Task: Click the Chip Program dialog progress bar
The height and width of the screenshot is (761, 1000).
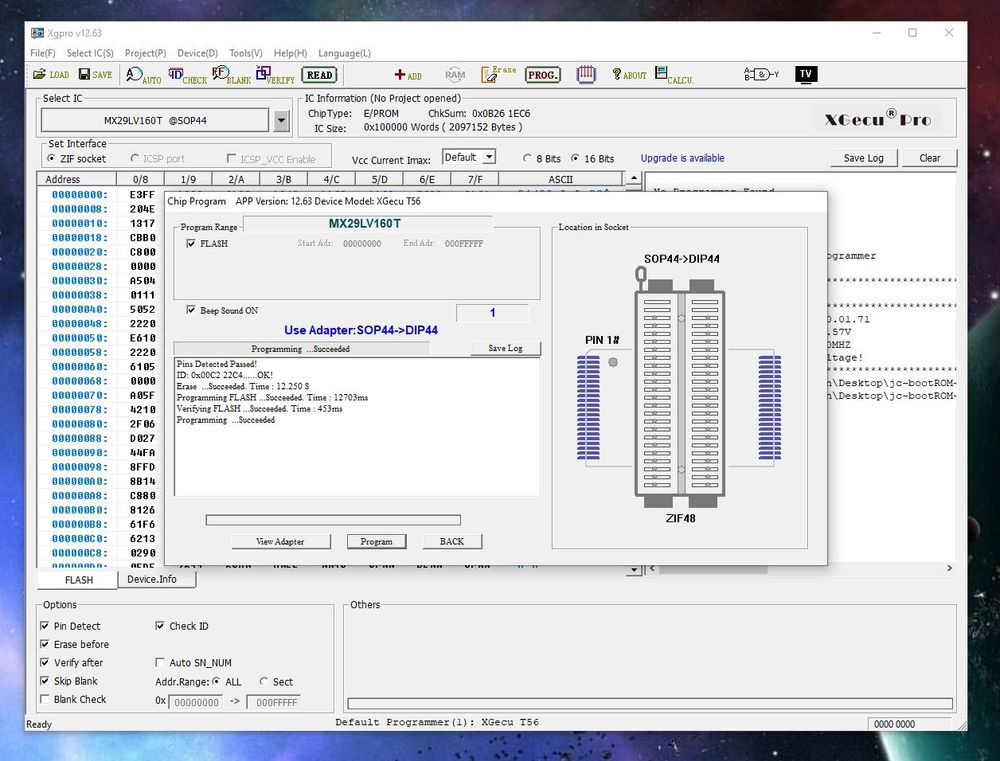Action: 333,520
